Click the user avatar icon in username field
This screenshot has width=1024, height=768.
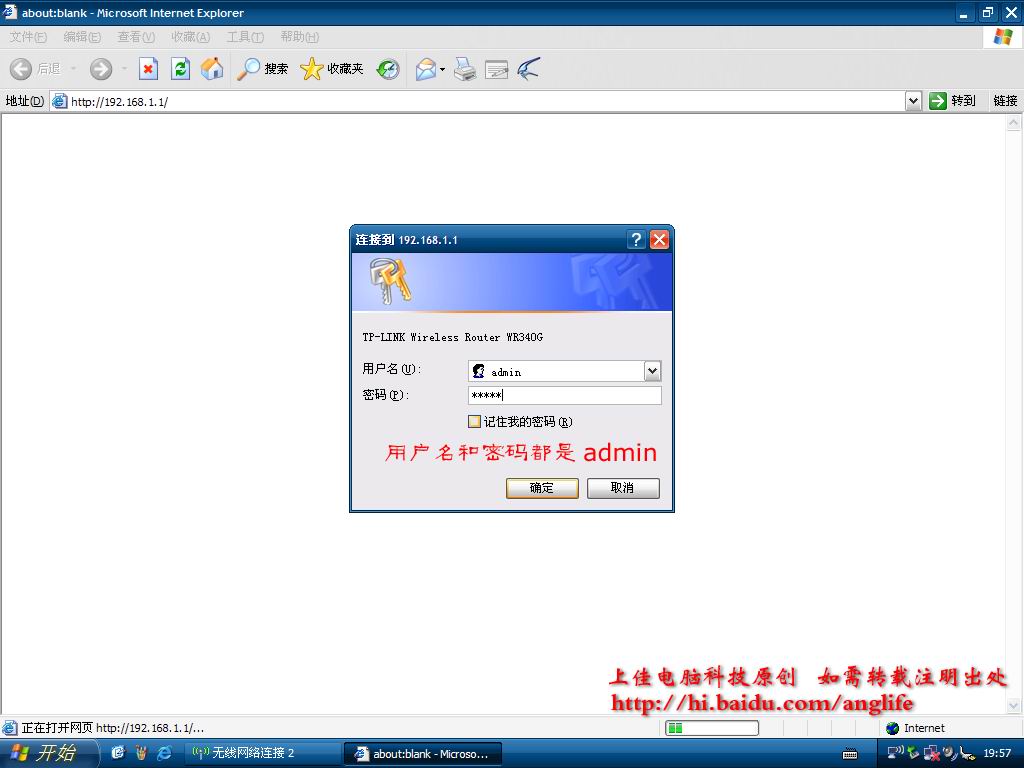tap(479, 371)
